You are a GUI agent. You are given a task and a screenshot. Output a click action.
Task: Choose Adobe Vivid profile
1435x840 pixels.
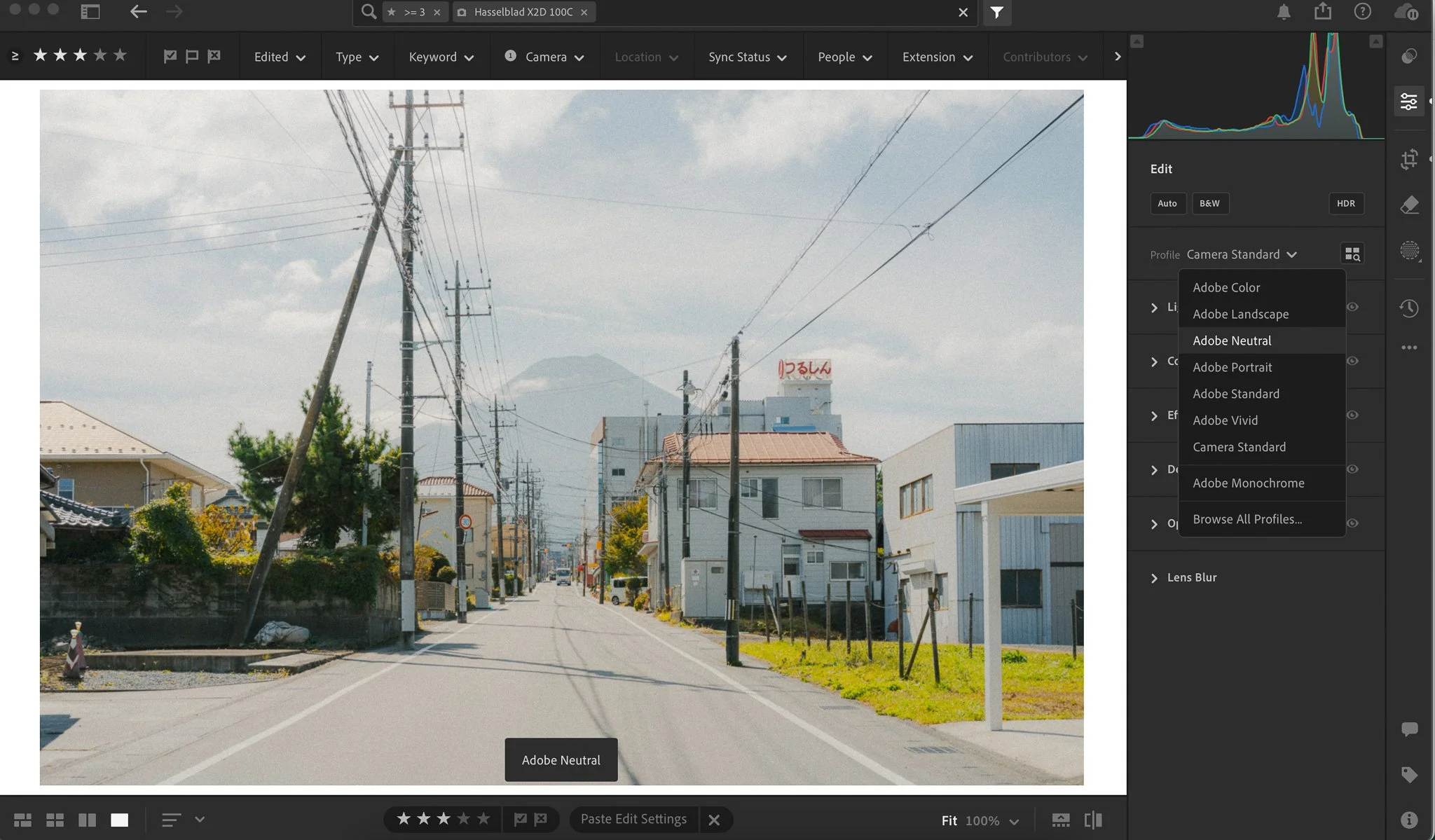coord(1225,420)
